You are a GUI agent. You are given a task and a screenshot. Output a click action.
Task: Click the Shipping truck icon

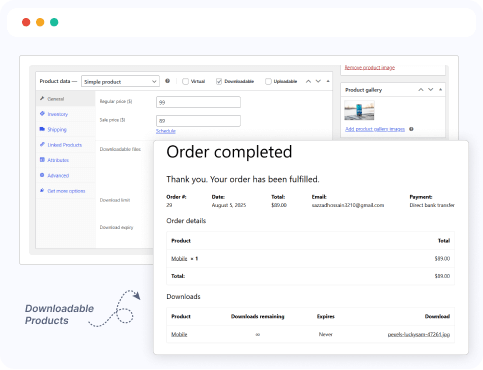point(42,129)
